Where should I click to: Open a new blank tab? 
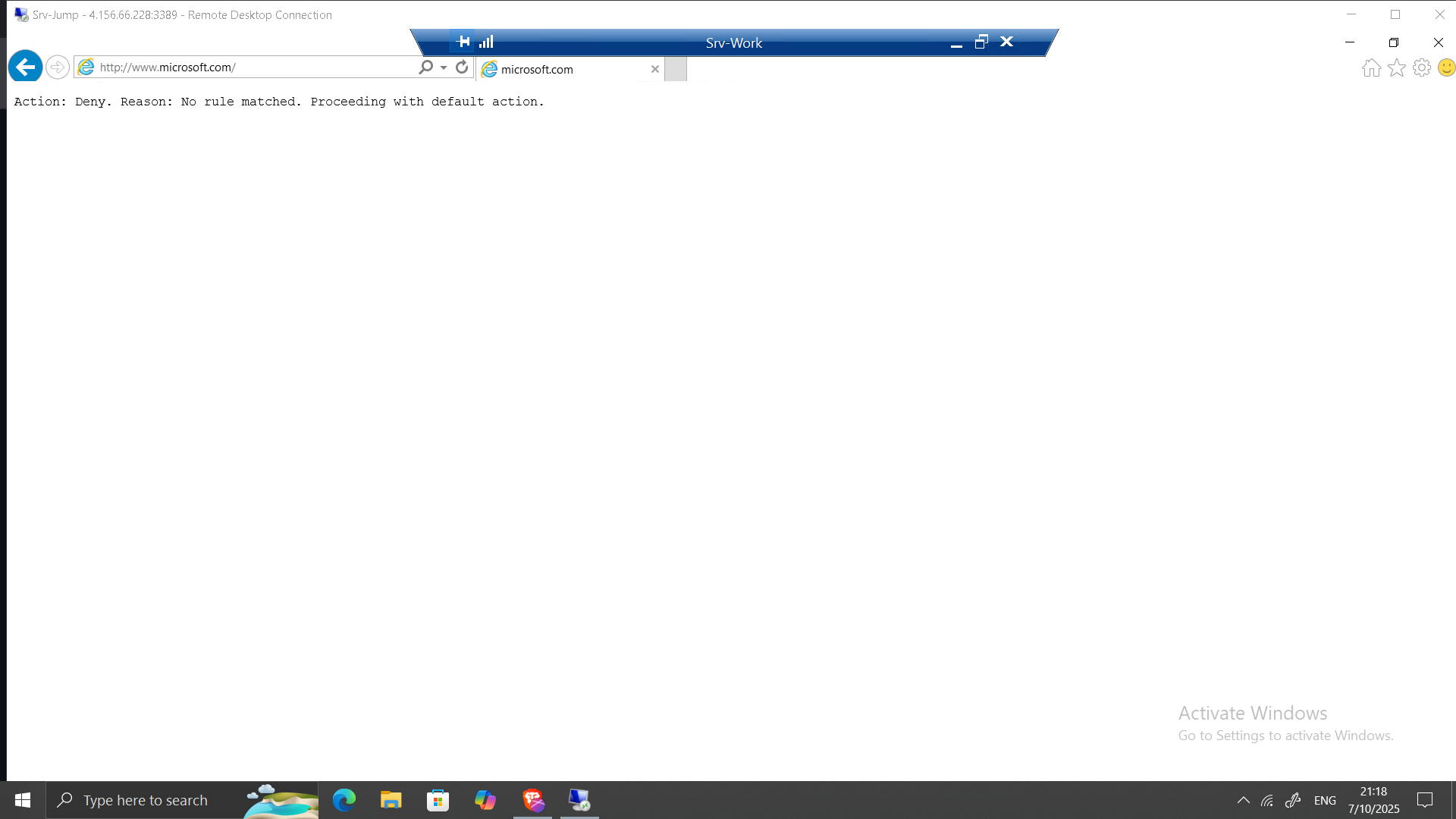click(x=676, y=69)
